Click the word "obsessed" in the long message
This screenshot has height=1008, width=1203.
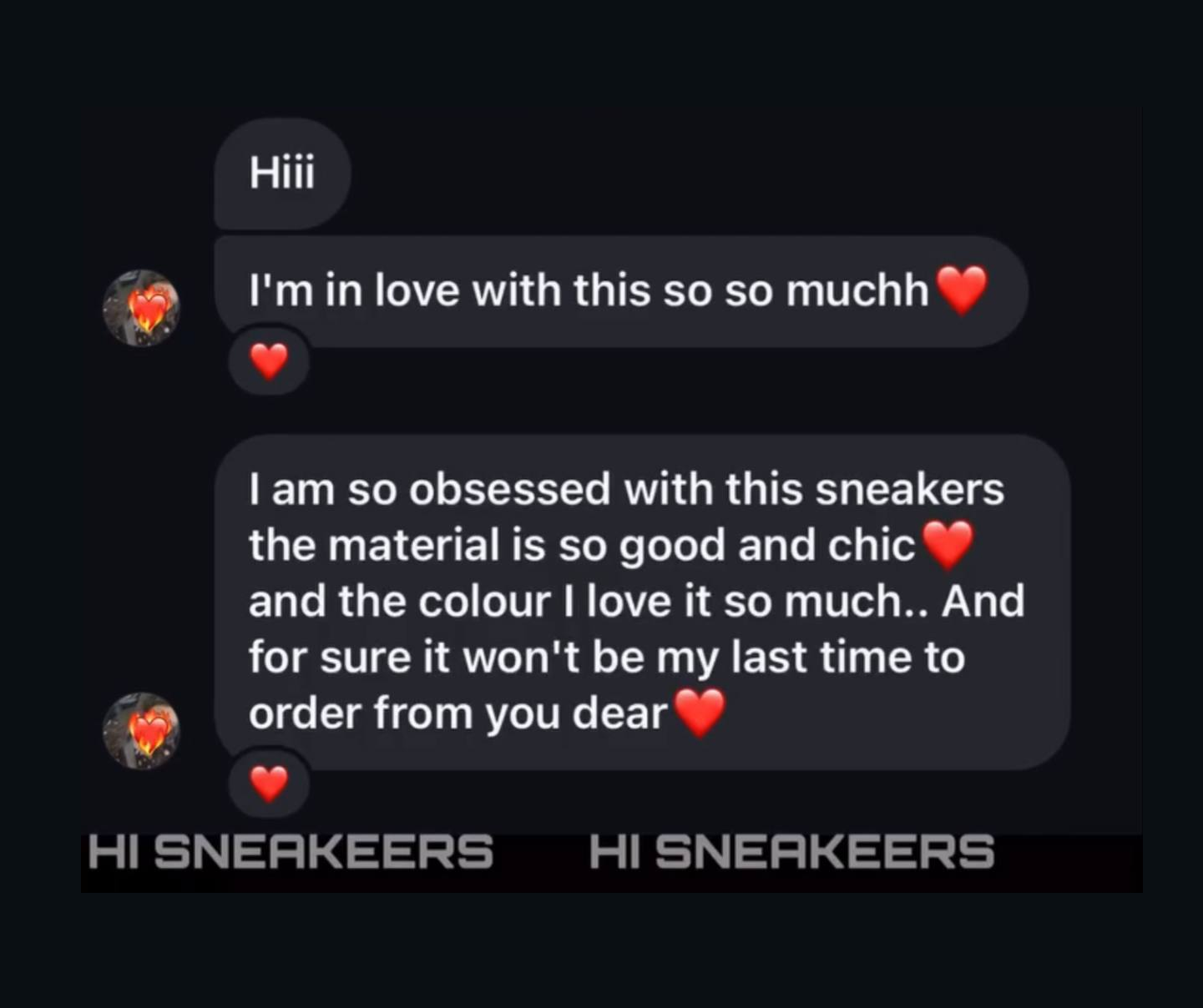click(x=509, y=489)
